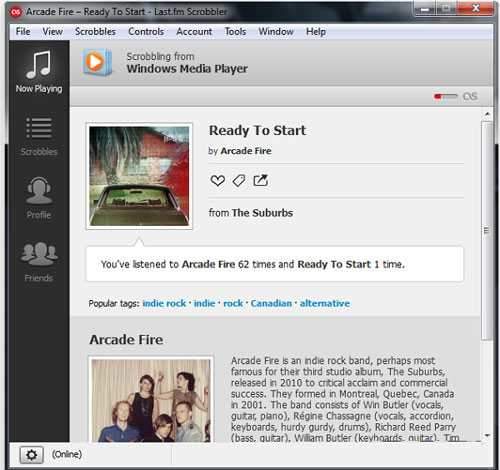Screen dimensions: 500x470
Task: Open the Now Playing view
Action: tap(39, 72)
